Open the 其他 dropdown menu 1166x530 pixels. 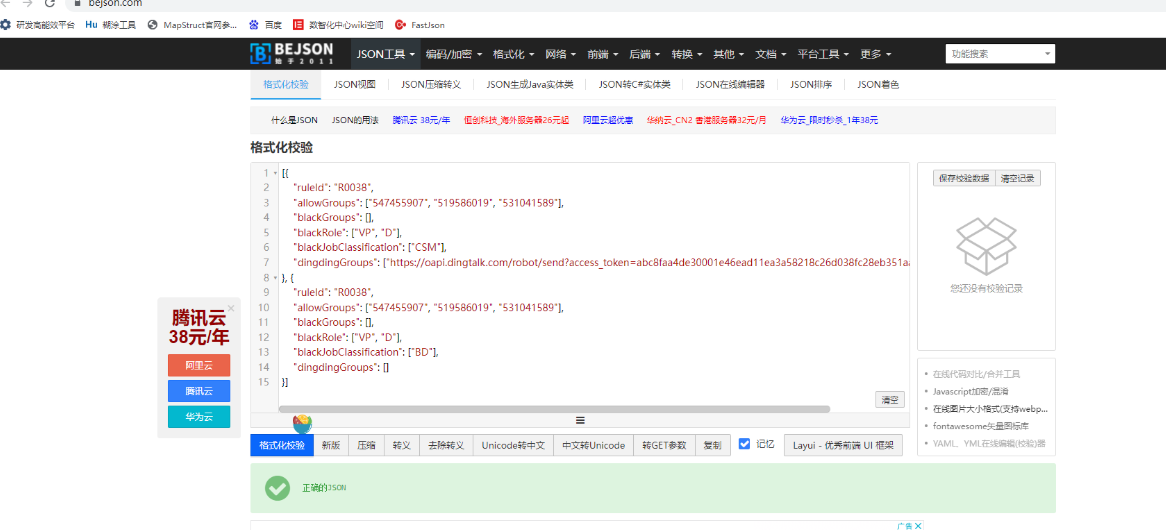tap(728, 54)
